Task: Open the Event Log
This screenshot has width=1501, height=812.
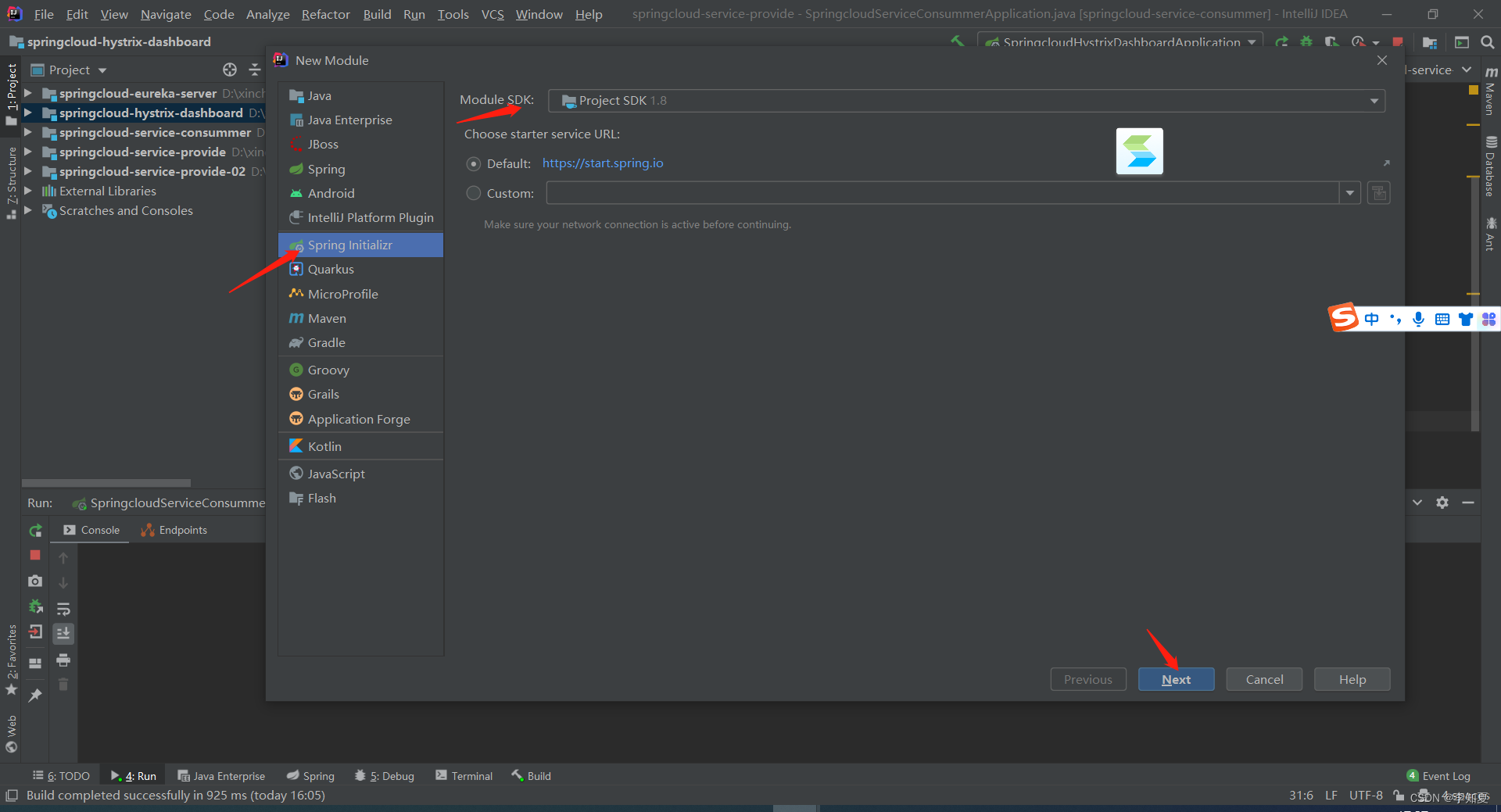Action: pos(1438,776)
